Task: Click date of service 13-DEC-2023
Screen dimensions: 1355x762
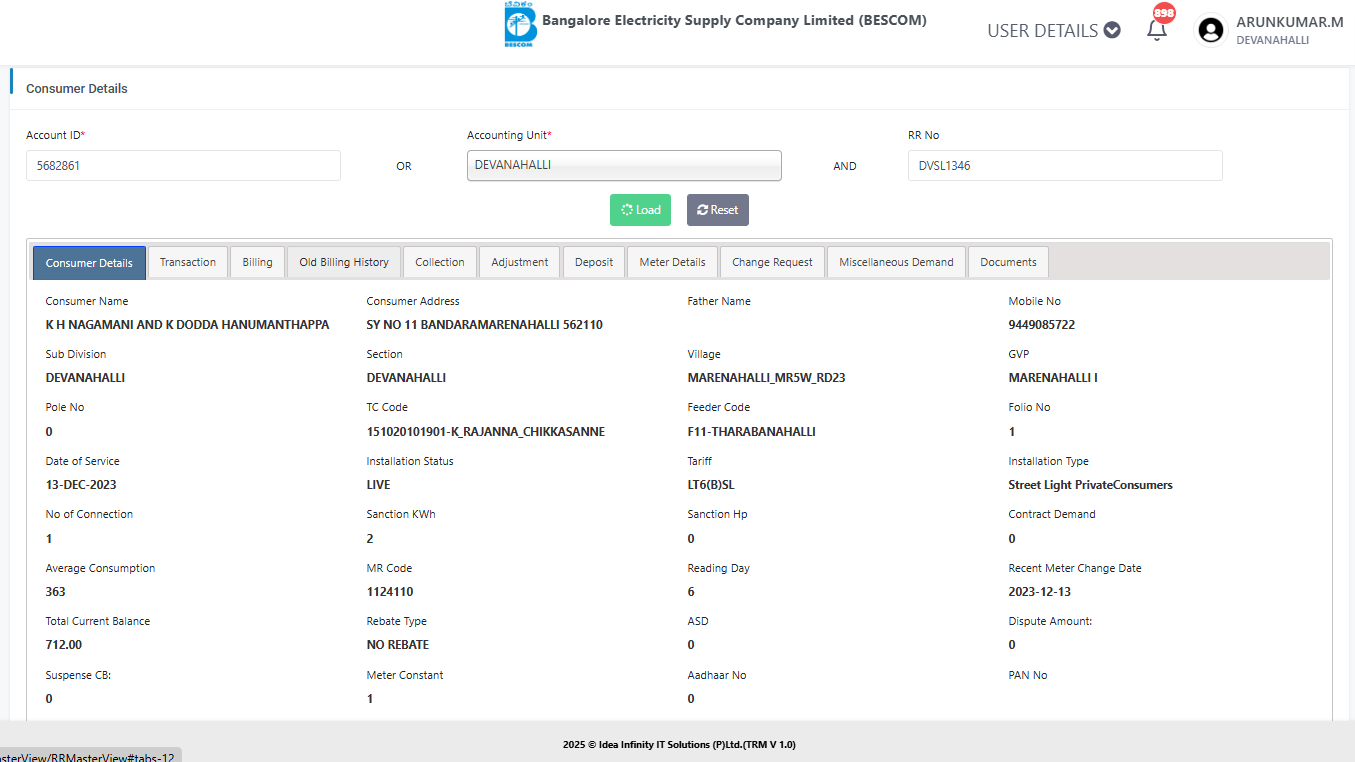Action: point(81,485)
